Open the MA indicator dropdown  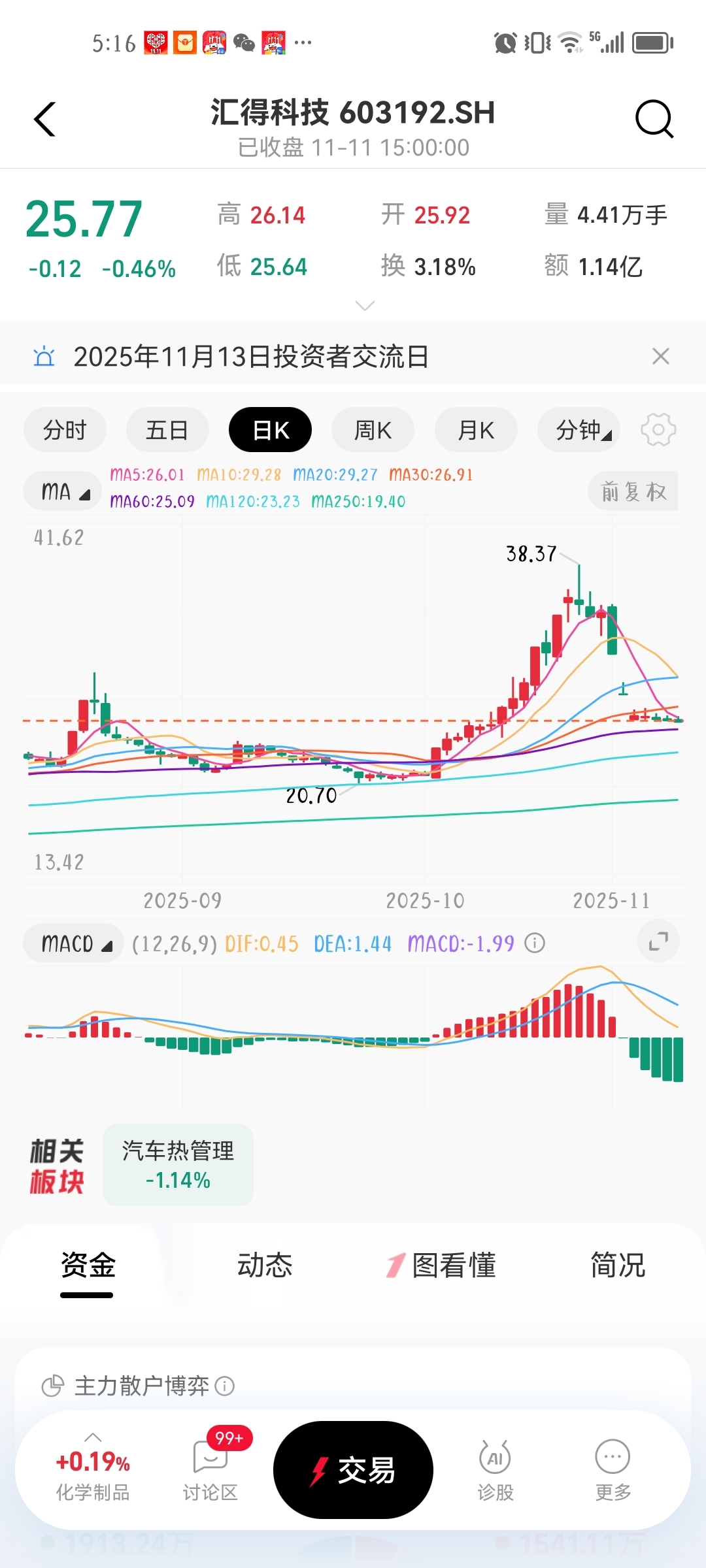(x=62, y=491)
